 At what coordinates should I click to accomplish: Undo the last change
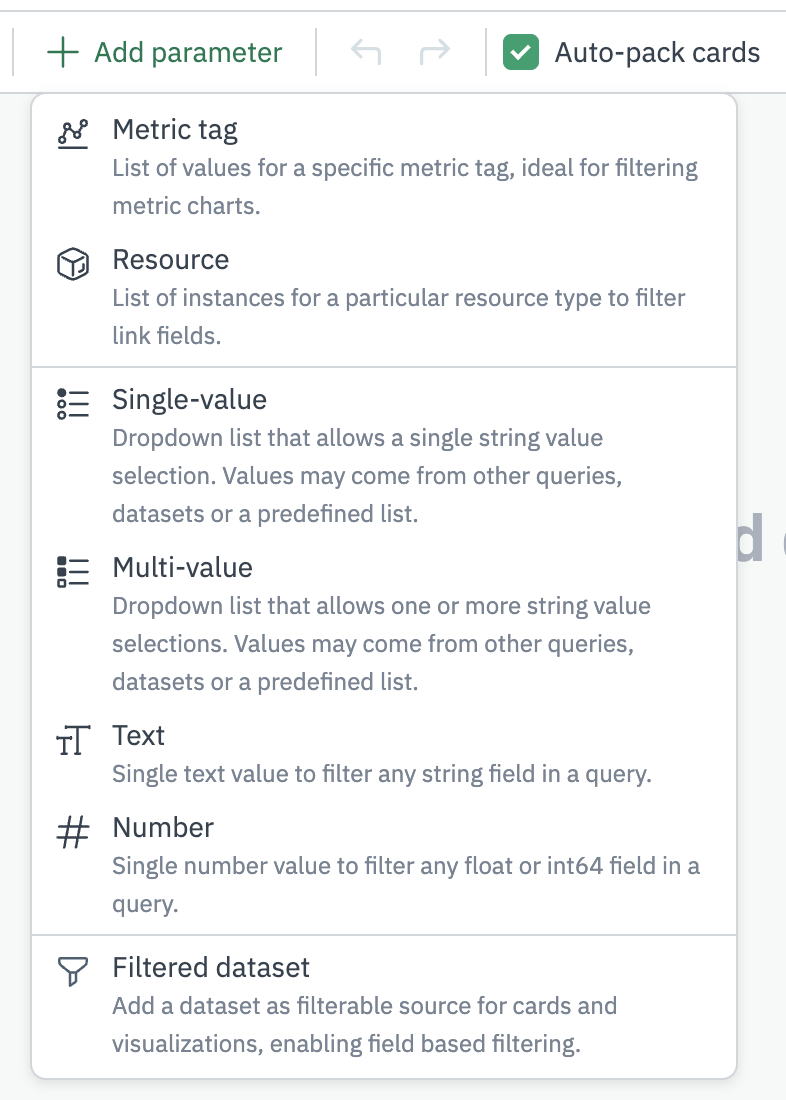pyautogui.click(x=366, y=52)
